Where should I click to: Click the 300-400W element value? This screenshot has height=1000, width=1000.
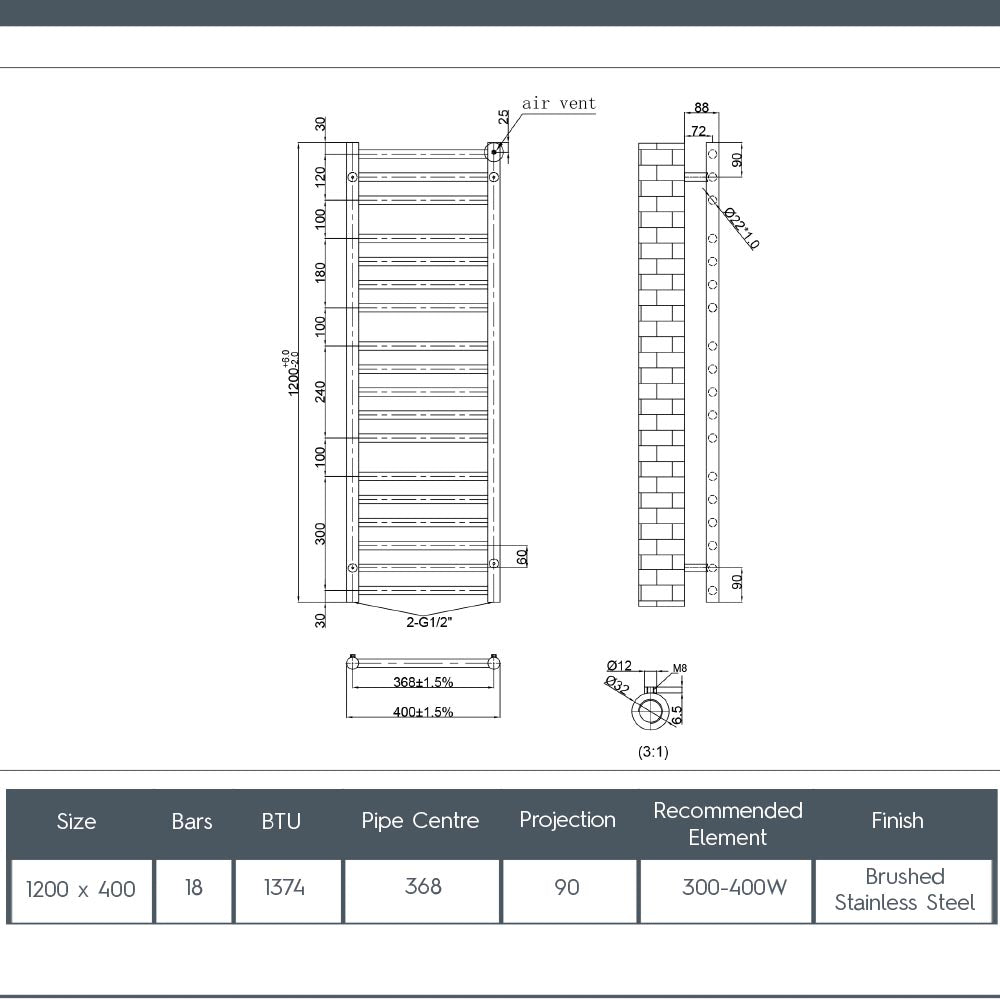click(727, 889)
